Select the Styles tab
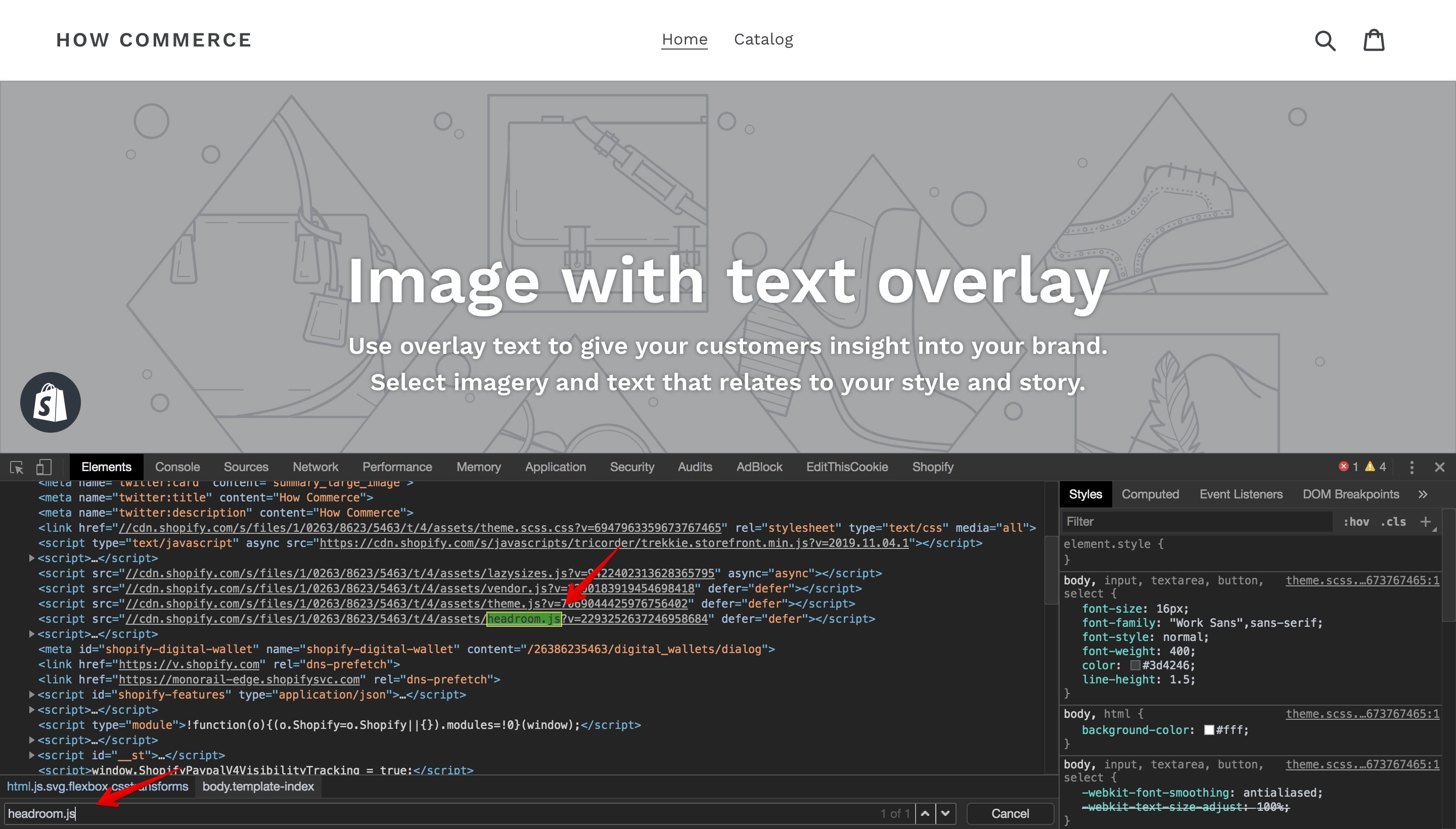1456x829 pixels. pos(1085,494)
